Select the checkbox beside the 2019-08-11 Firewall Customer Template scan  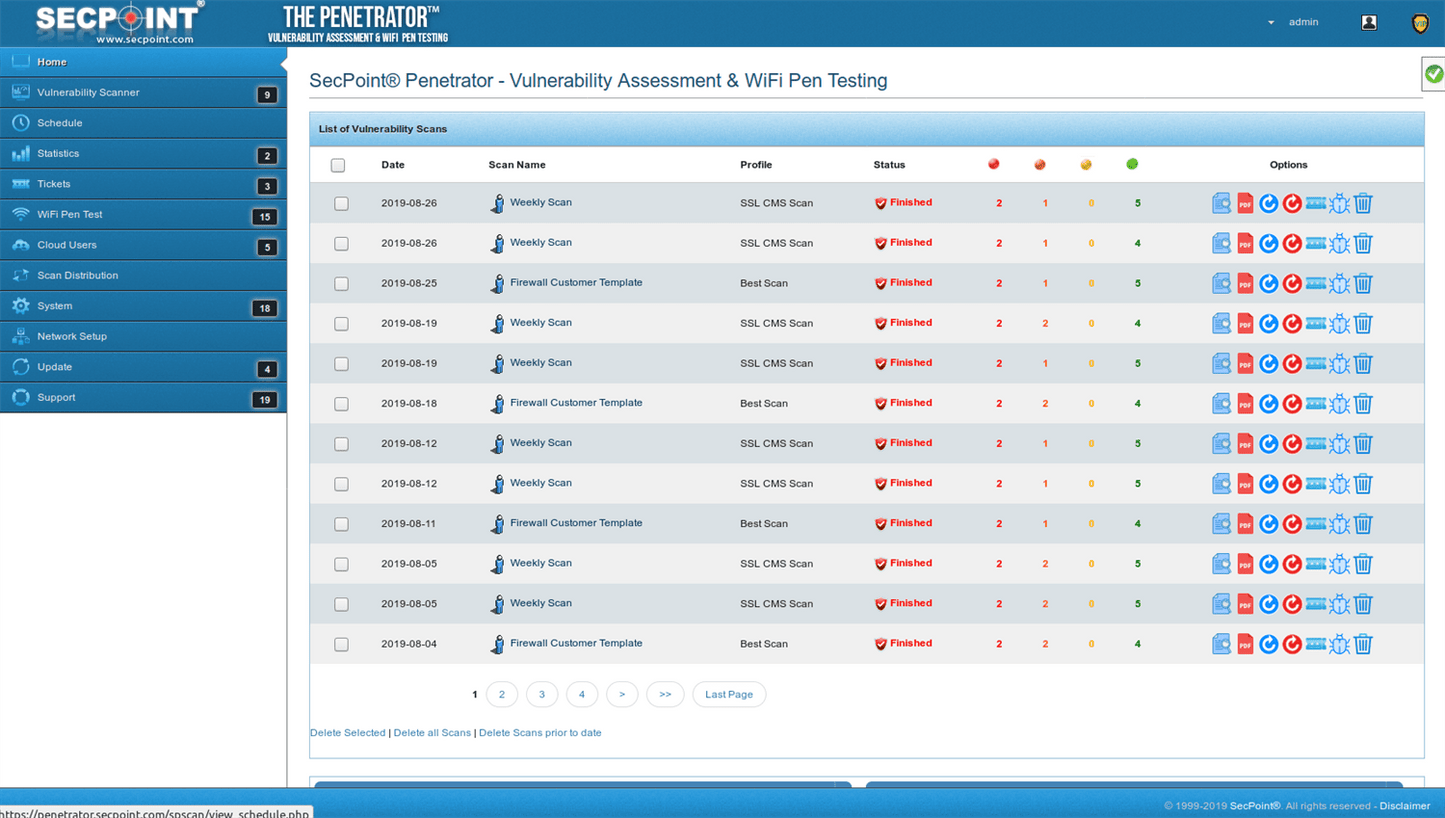click(341, 523)
